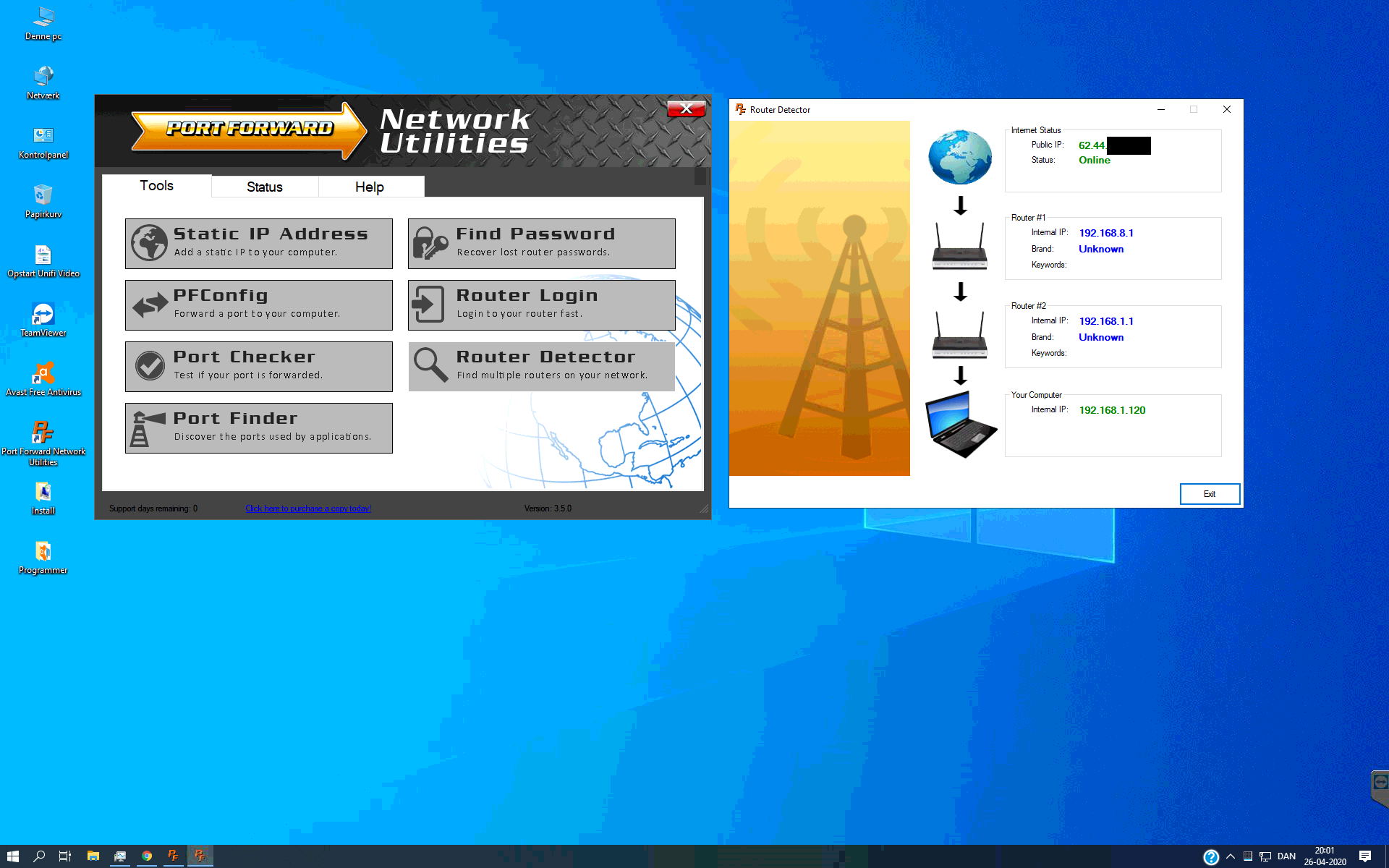Select the Kontrolpanel desktop shortcut
This screenshot has width=1389, height=868.
(x=43, y=142)
